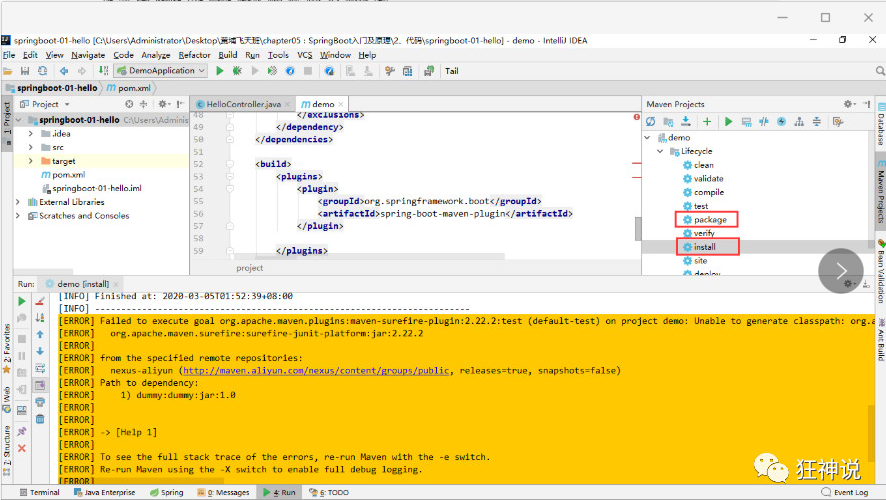
Task: Reimport all Maven projects
Action: pyautogui.click(x=650, y=121)
